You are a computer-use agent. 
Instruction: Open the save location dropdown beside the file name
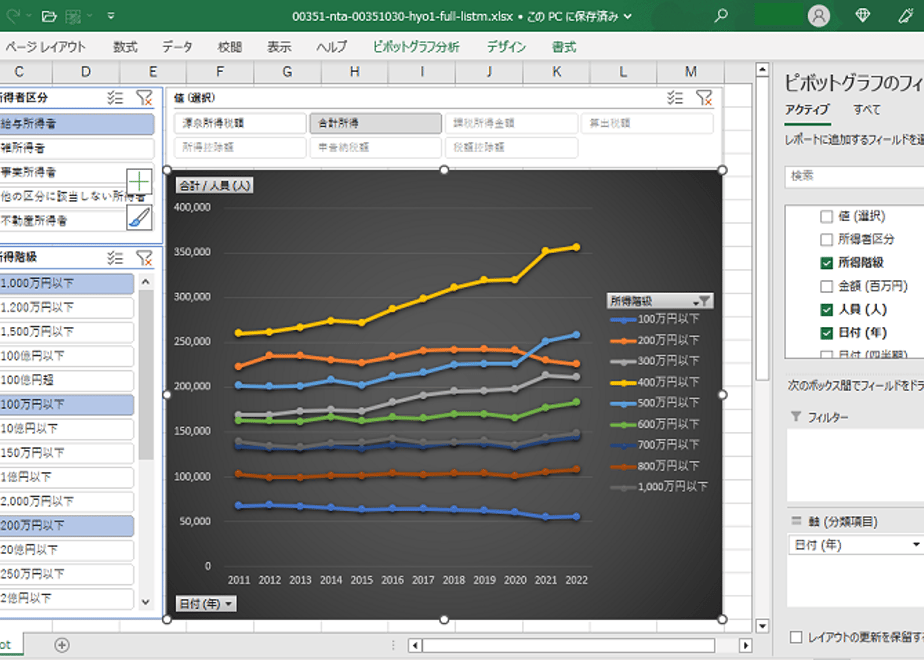(x=628, y=16)
